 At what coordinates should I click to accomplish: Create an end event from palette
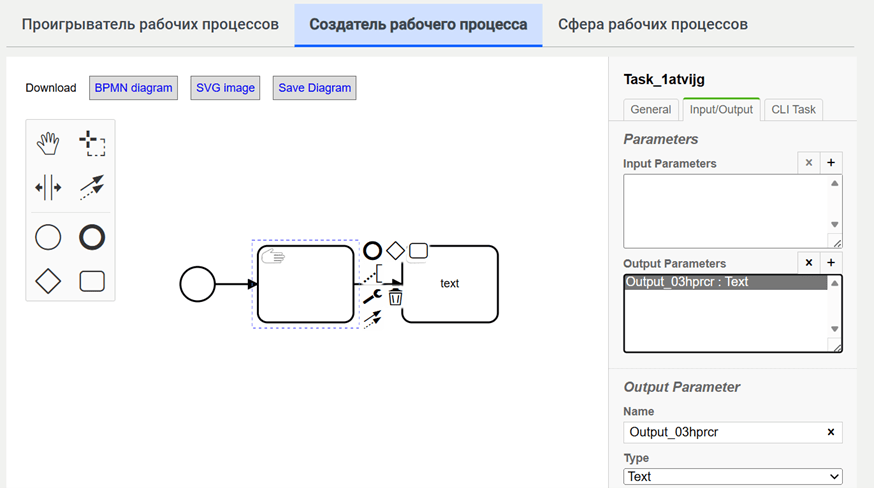[92, 238]
